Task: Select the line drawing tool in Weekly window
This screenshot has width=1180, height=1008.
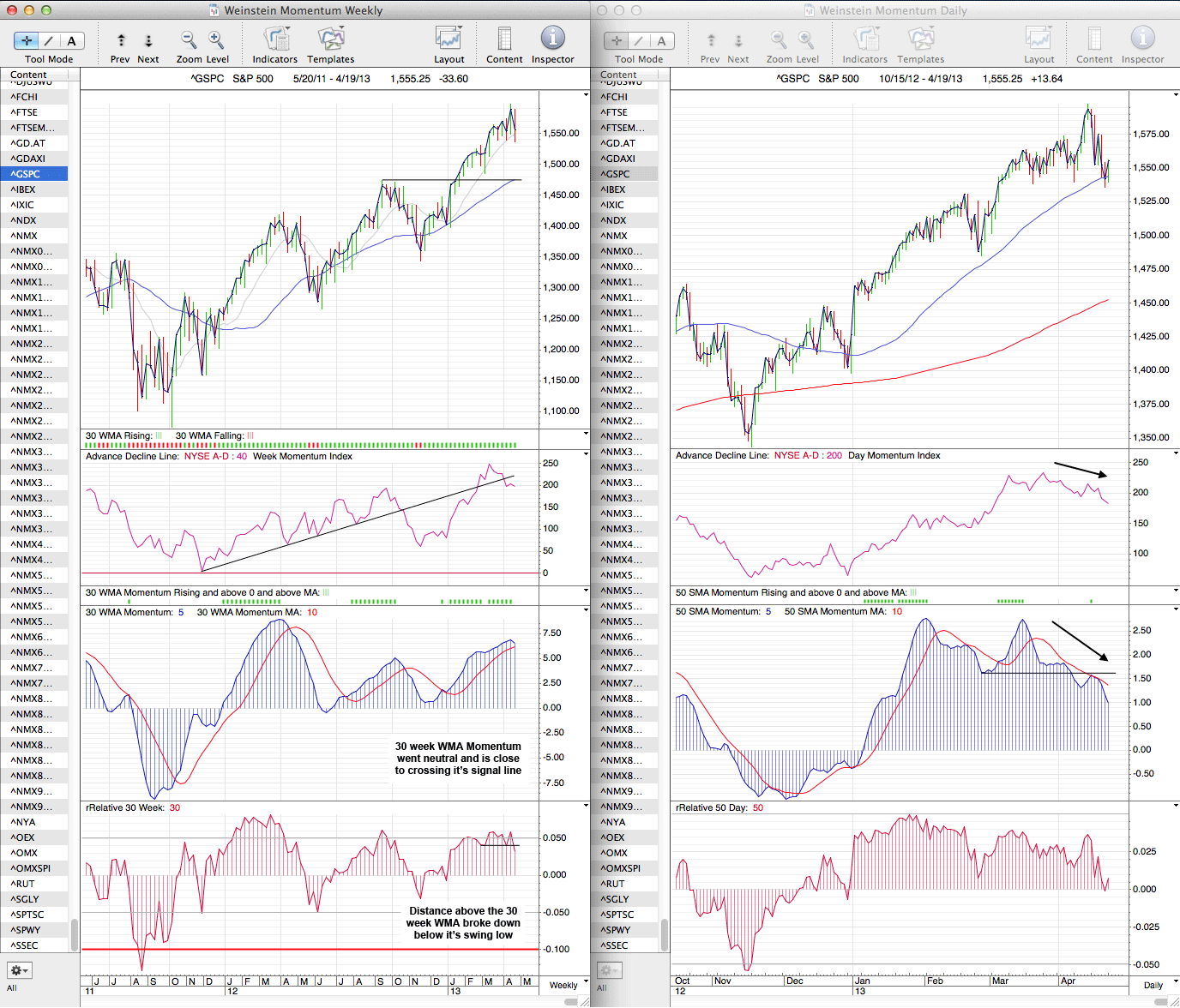Action: (49, 40)
